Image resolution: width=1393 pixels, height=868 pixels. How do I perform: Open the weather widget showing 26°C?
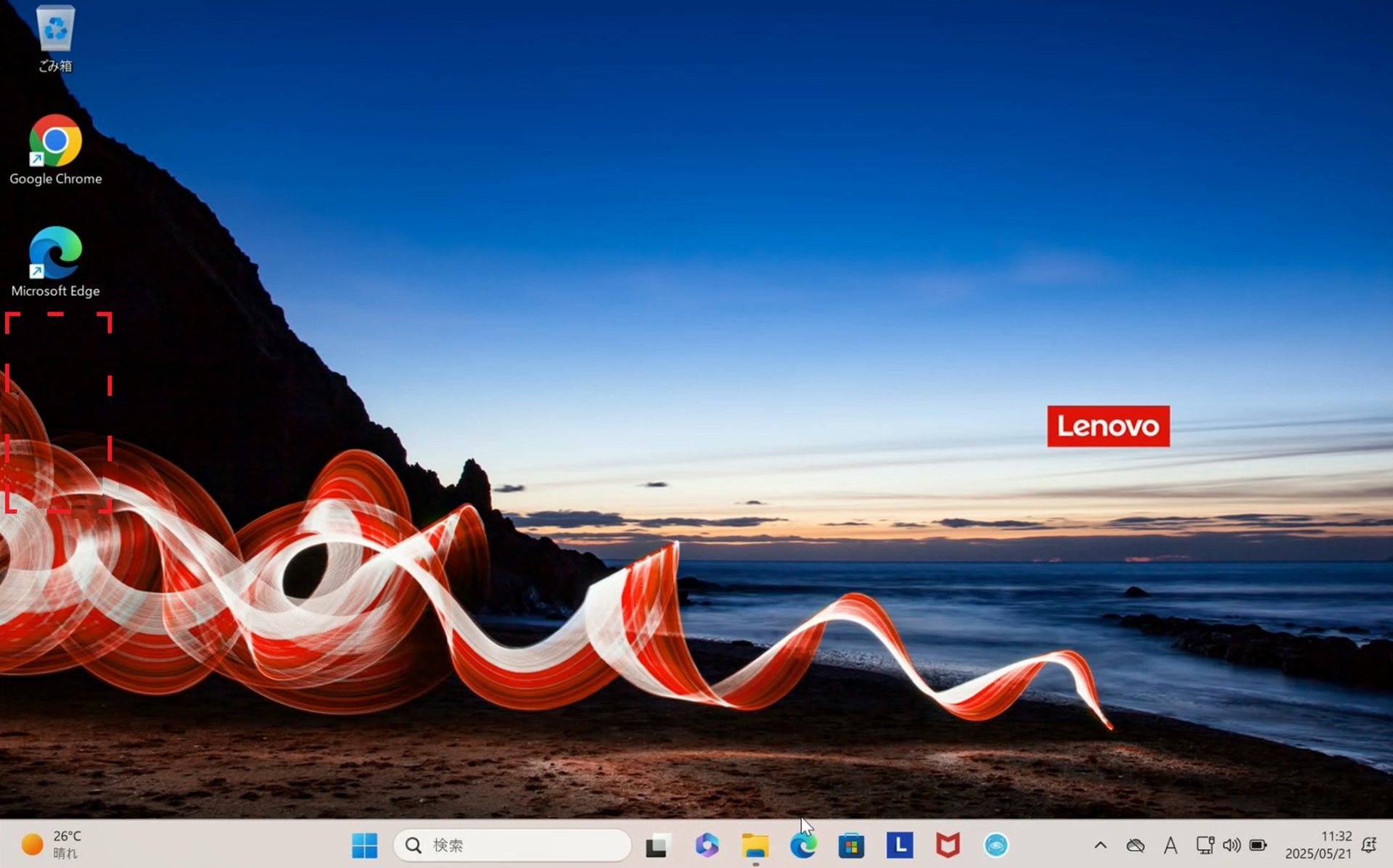tap(52, 845)
